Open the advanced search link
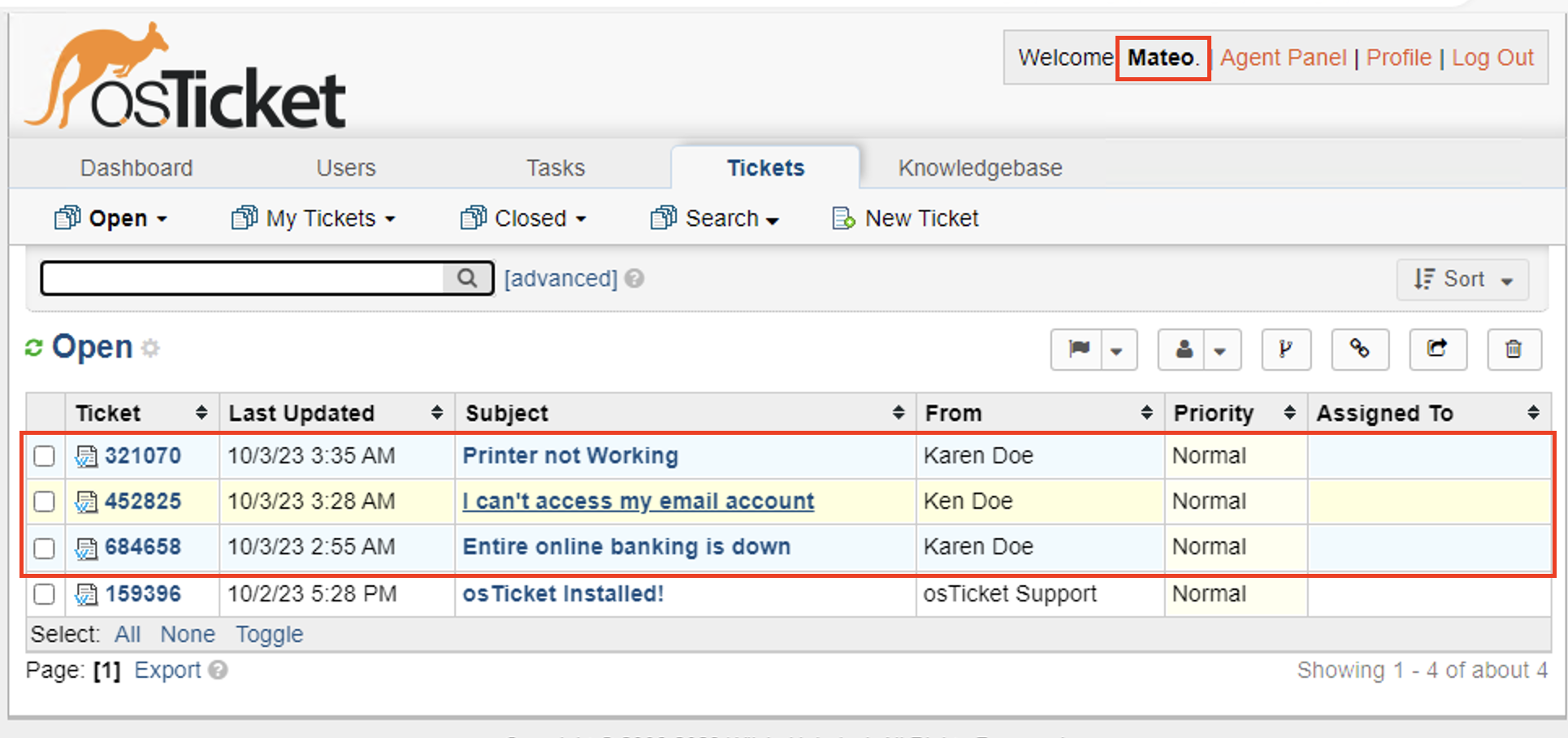 coord(559,278)
